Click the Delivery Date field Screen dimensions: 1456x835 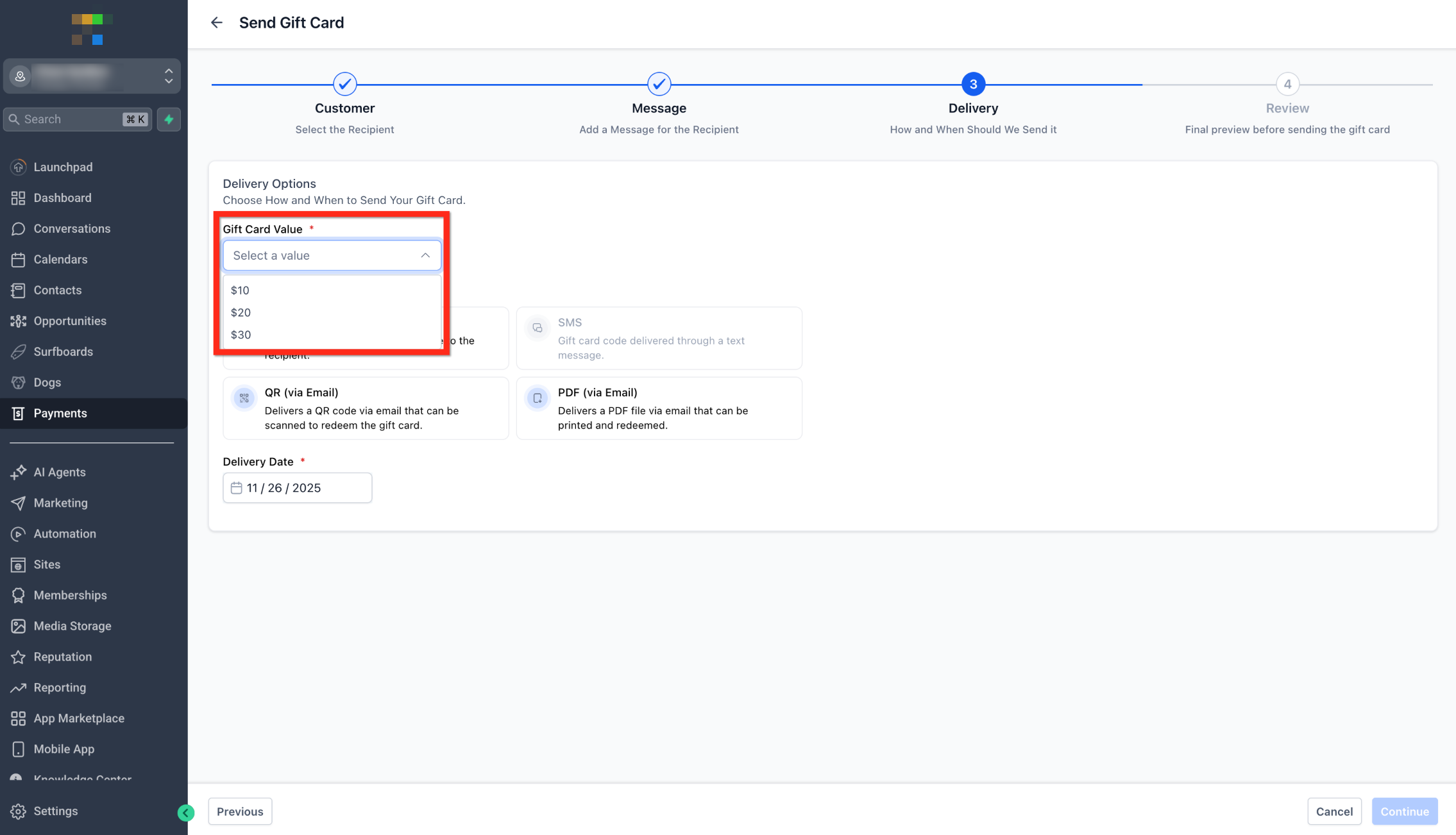[x=298, y=488]
